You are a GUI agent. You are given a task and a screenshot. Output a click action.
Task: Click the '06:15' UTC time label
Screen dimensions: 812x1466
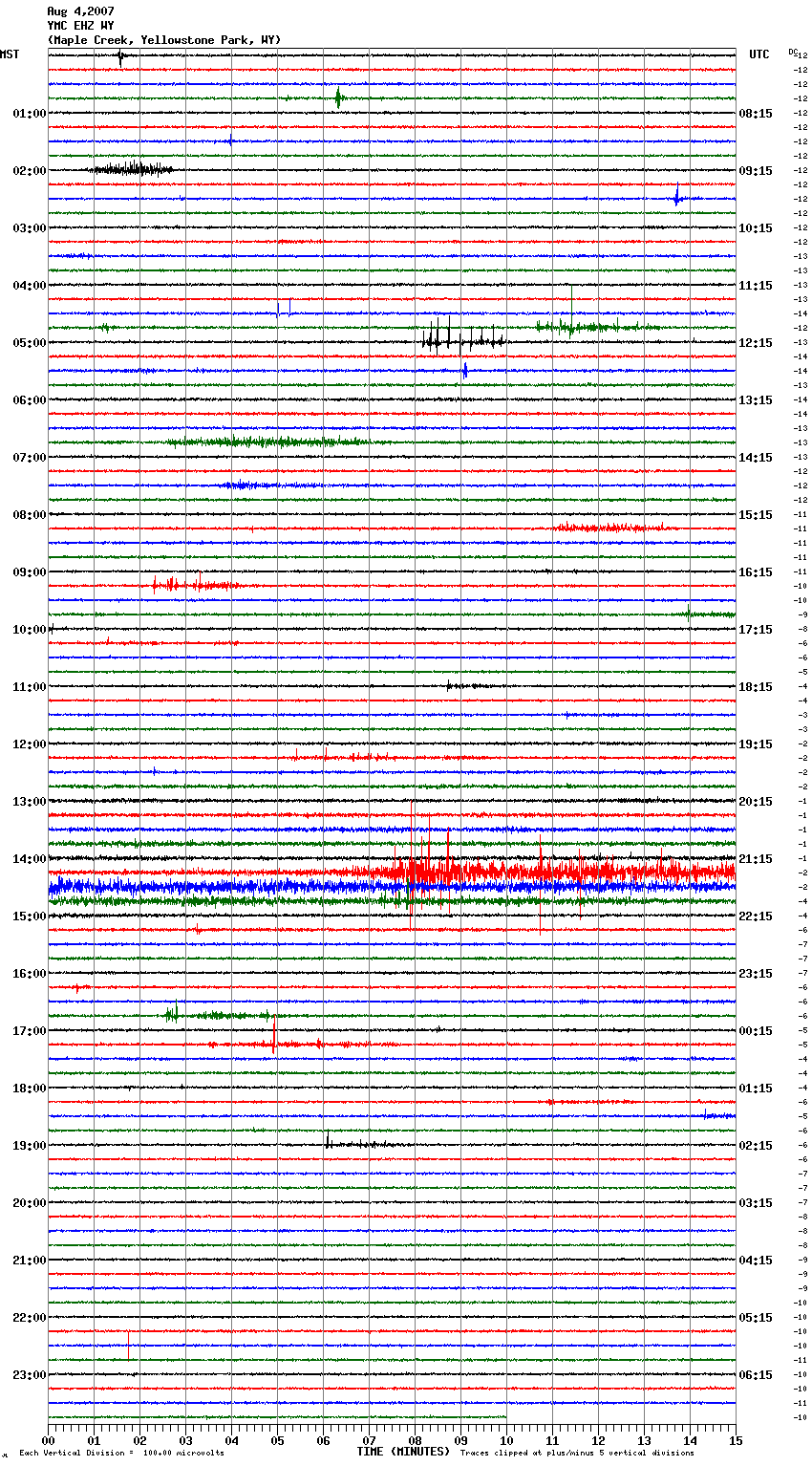(756, 1375)
